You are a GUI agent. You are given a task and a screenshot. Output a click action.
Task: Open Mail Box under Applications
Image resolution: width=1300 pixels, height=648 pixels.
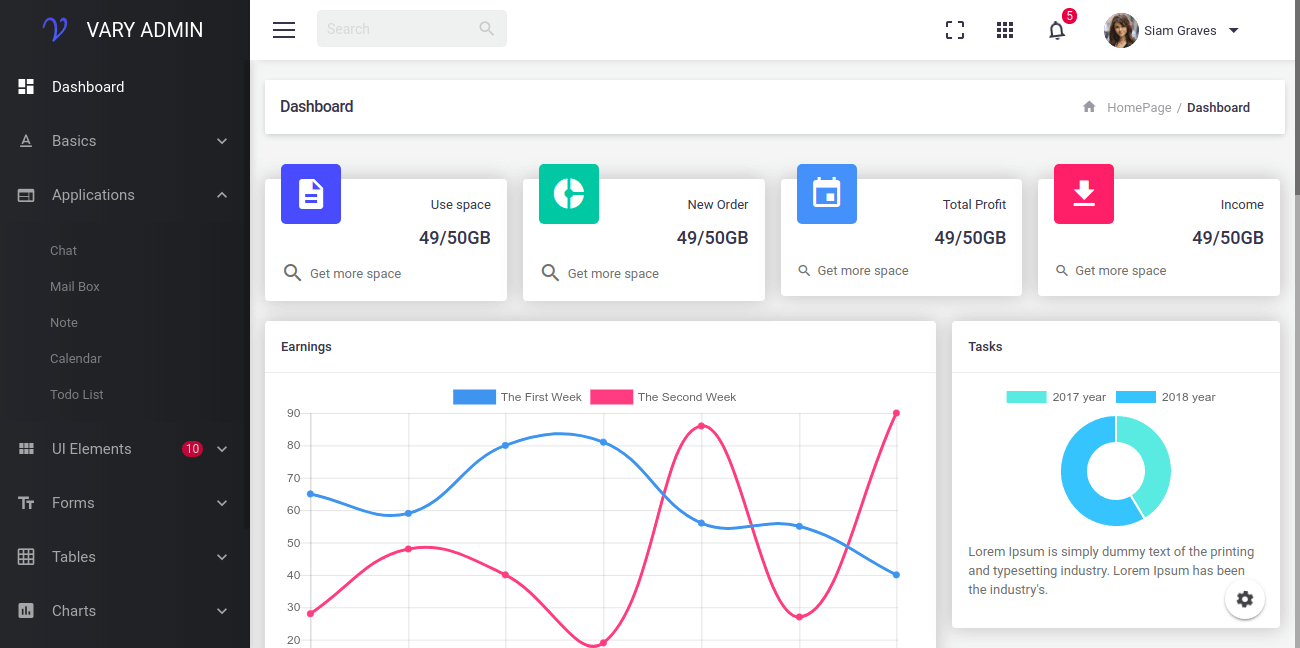[75, 287]
